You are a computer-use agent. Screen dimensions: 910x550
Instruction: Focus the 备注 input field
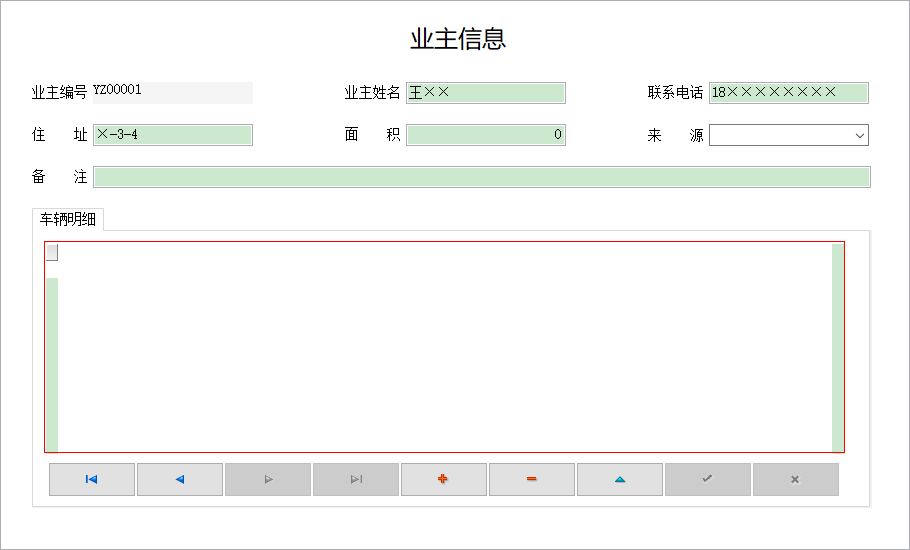click(482, 177)
